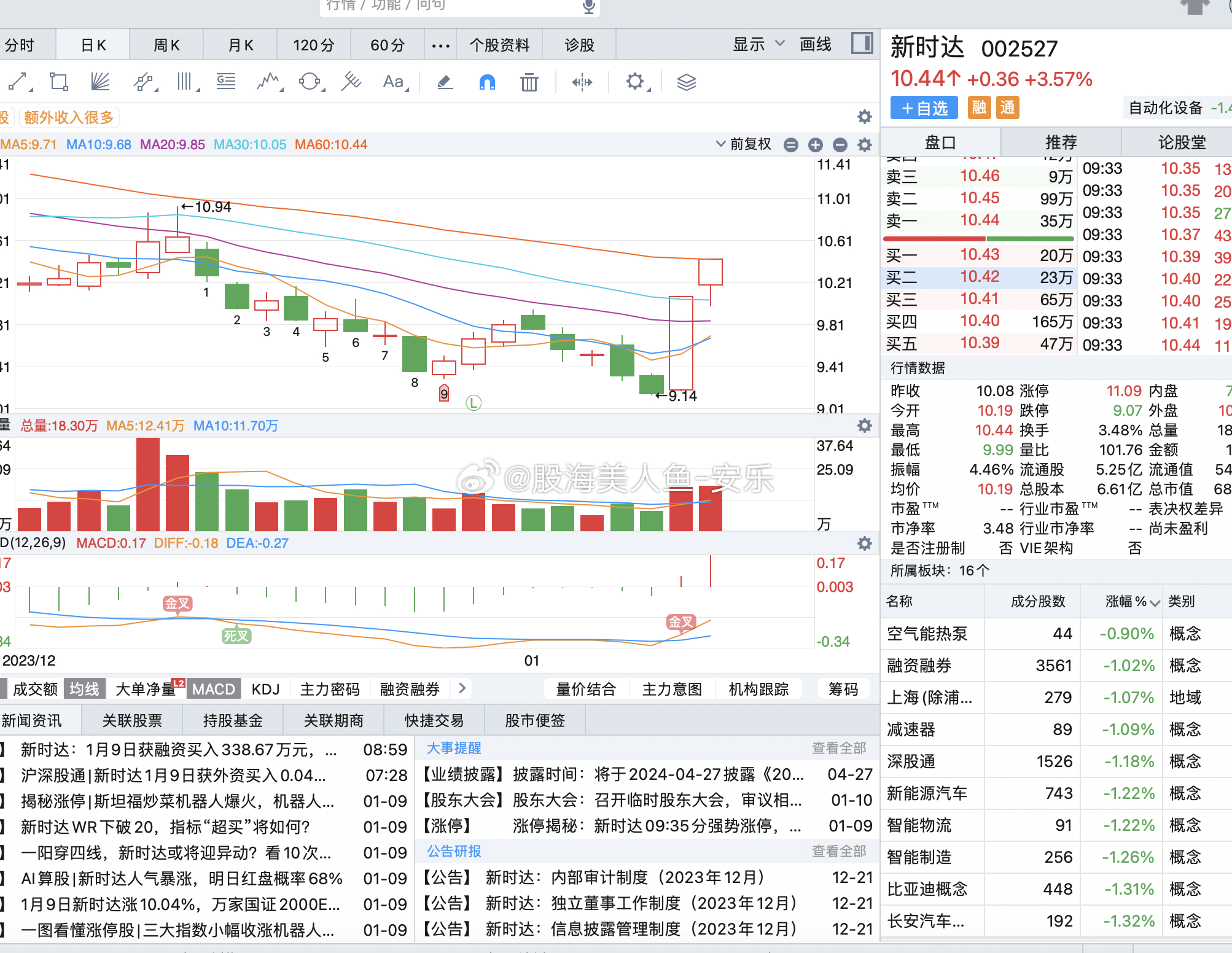Toggle the magnet snap tool
1232x953 pixels.
487,82
